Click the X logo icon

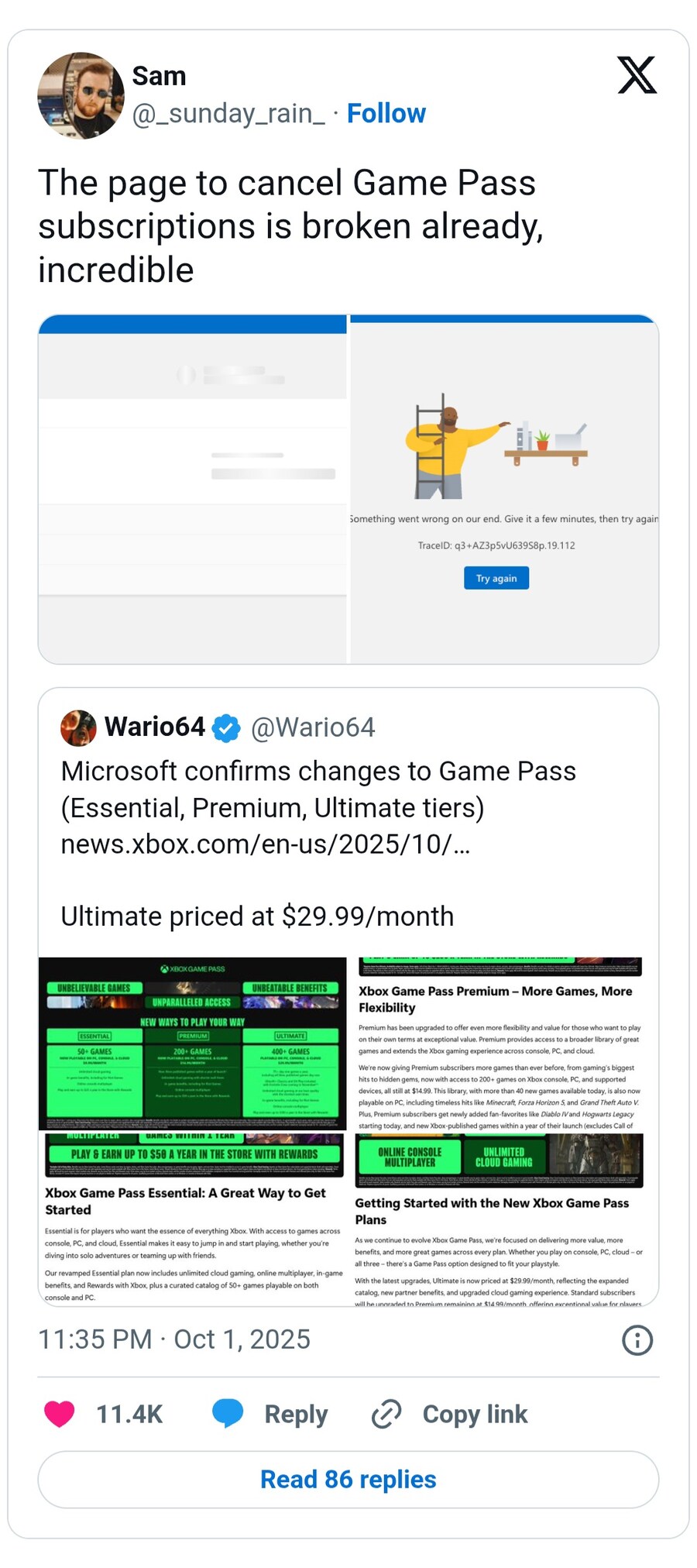[x=637, y=75]
